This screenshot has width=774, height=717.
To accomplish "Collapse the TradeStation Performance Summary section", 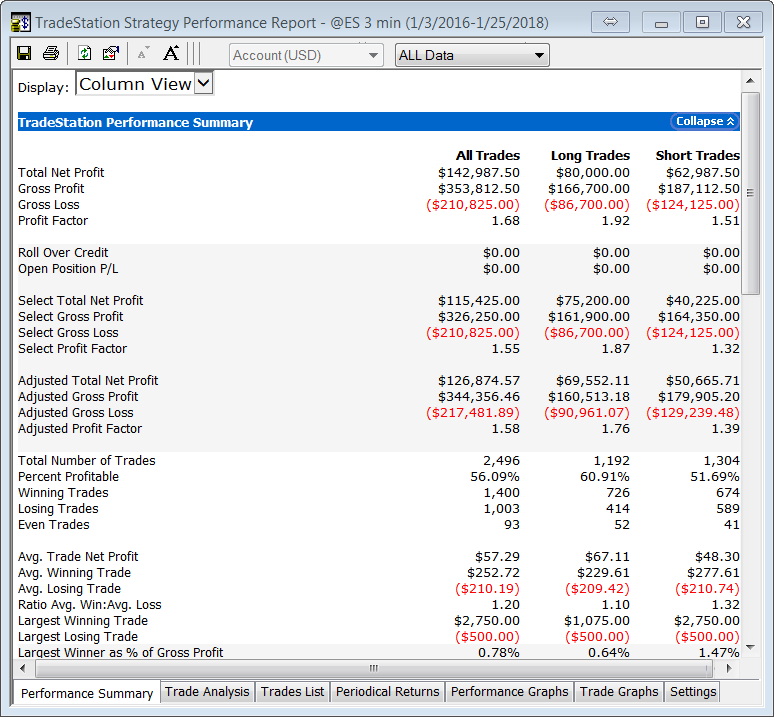I will (705, 121).
